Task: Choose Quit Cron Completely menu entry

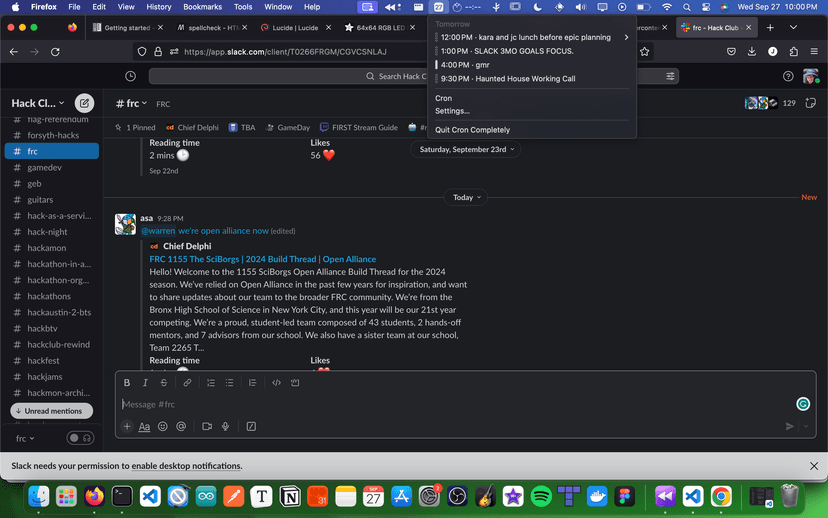Action: click(x=472, y=130)
